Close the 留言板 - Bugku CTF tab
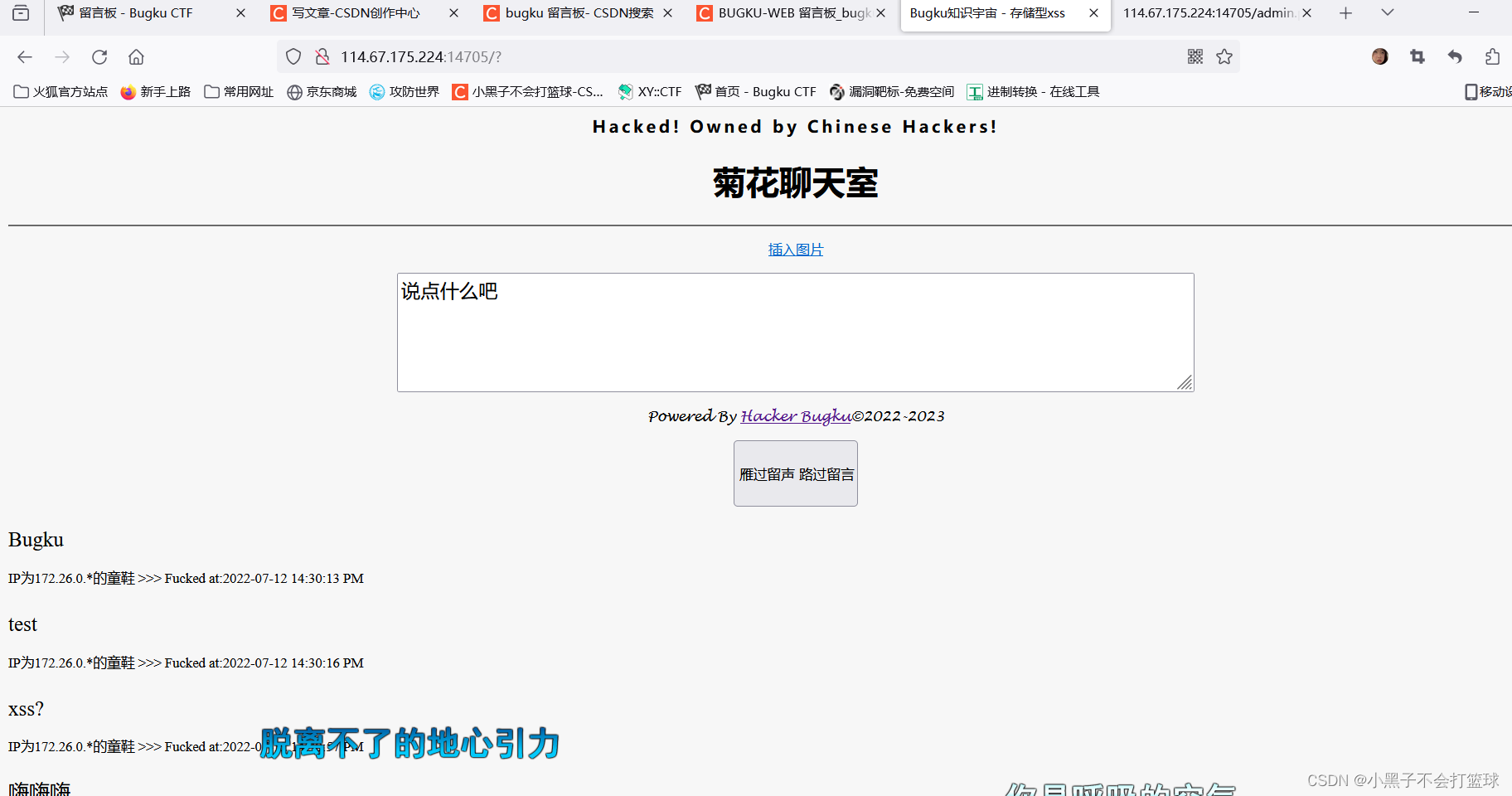Screen dimensions: 1512x796 pyautogui.click(x=240, y=13)
